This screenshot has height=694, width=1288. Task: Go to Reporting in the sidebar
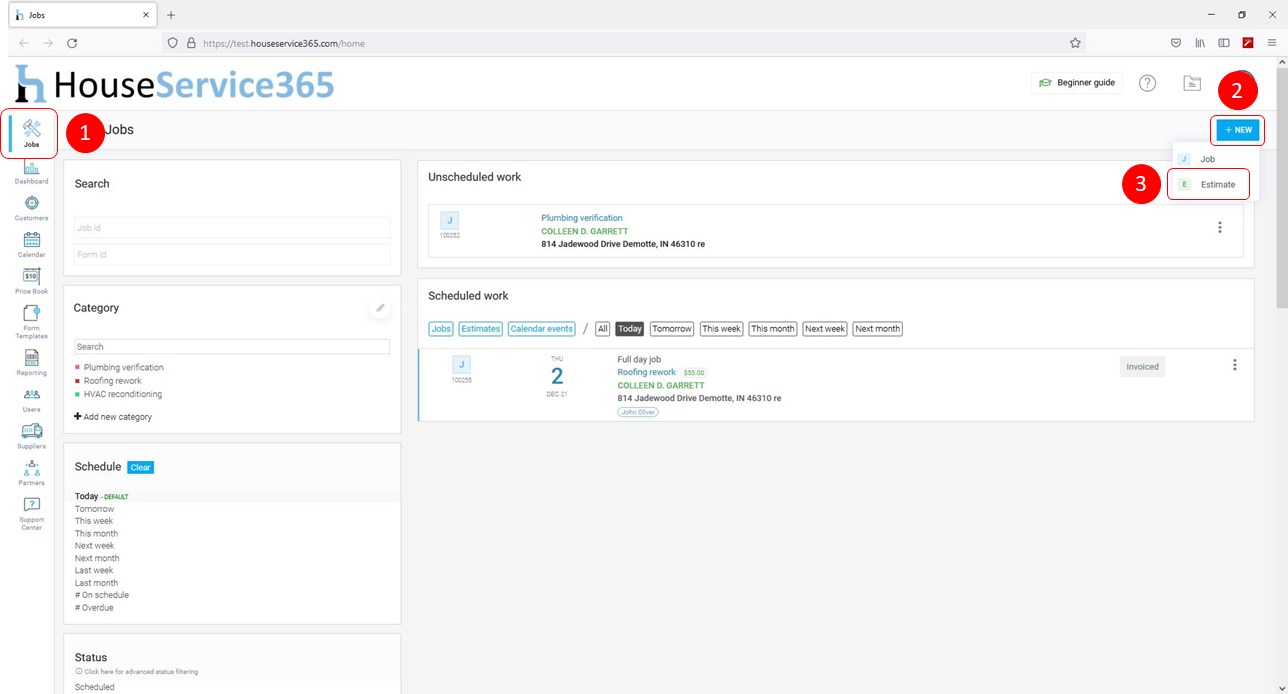click(x=32, y=362)
